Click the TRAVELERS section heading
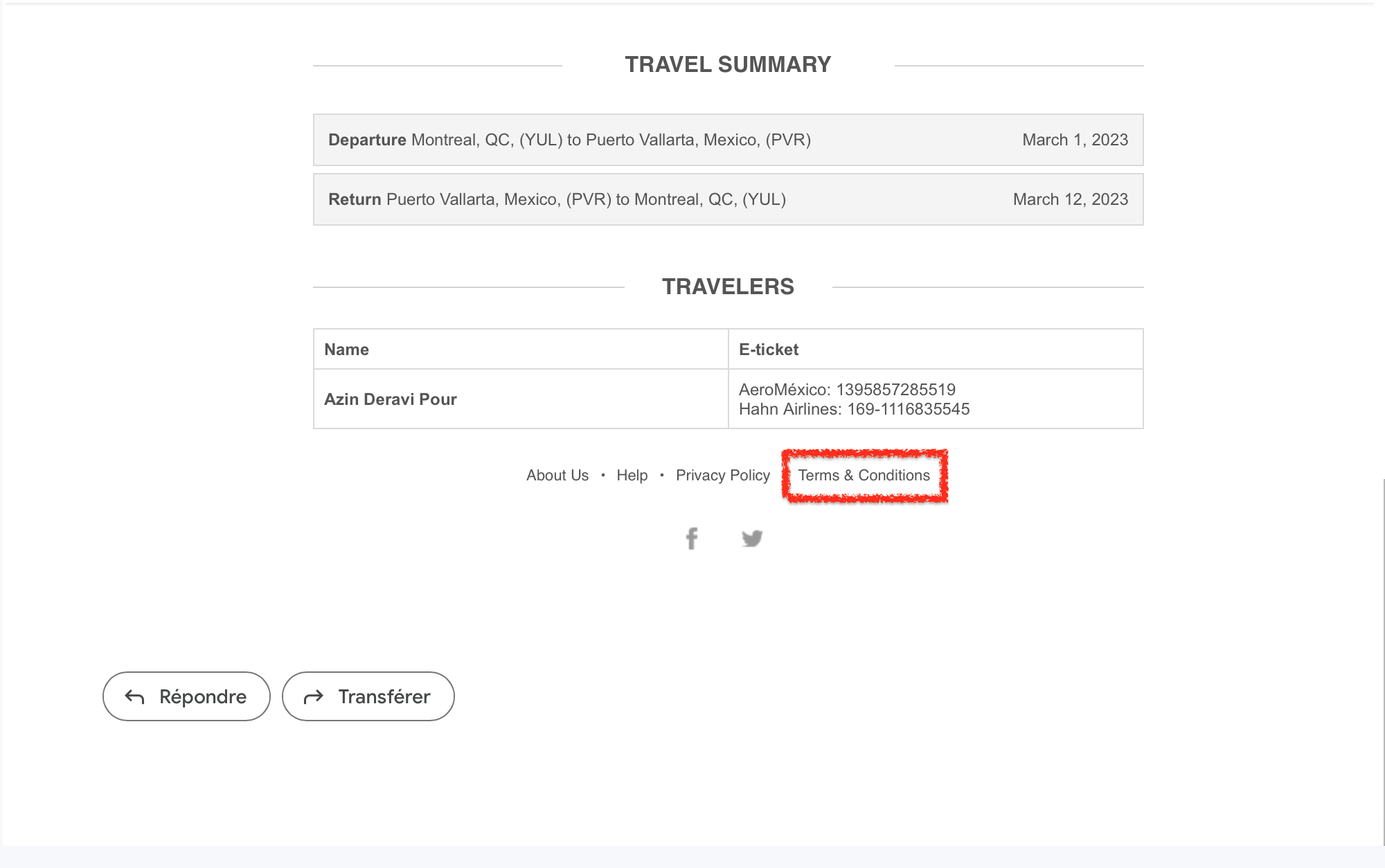 pos(729,287)
